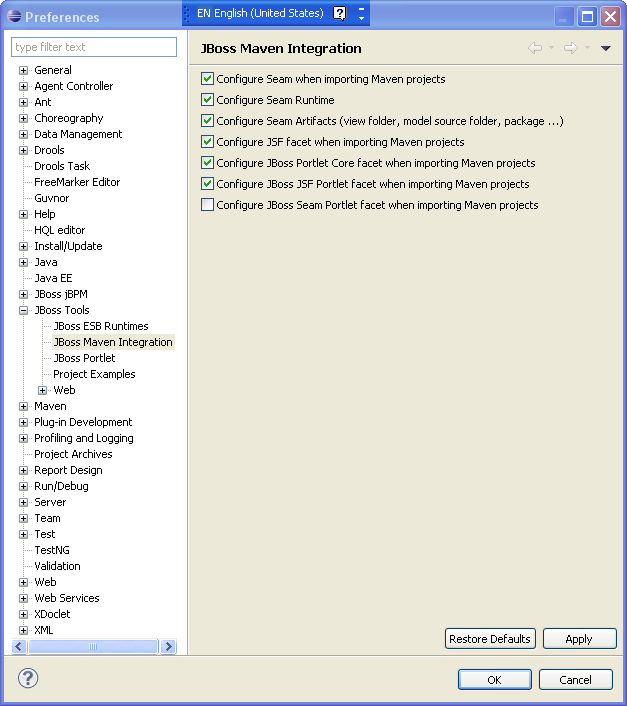Select Profiling and Logging tree item
627x706 pixels.
[84, 438]
